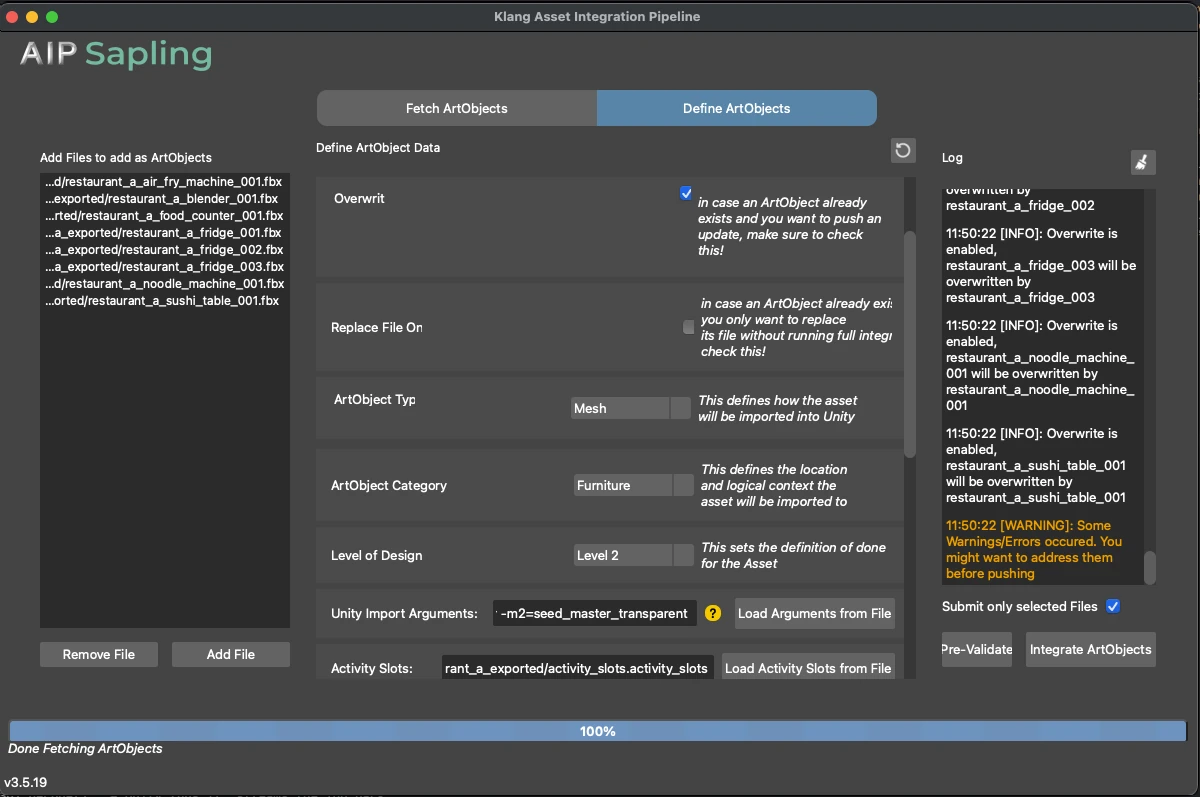The image size is (1200, 797).
Task: Click the macOS yellow minimize window button
Action: coord(32,17)
